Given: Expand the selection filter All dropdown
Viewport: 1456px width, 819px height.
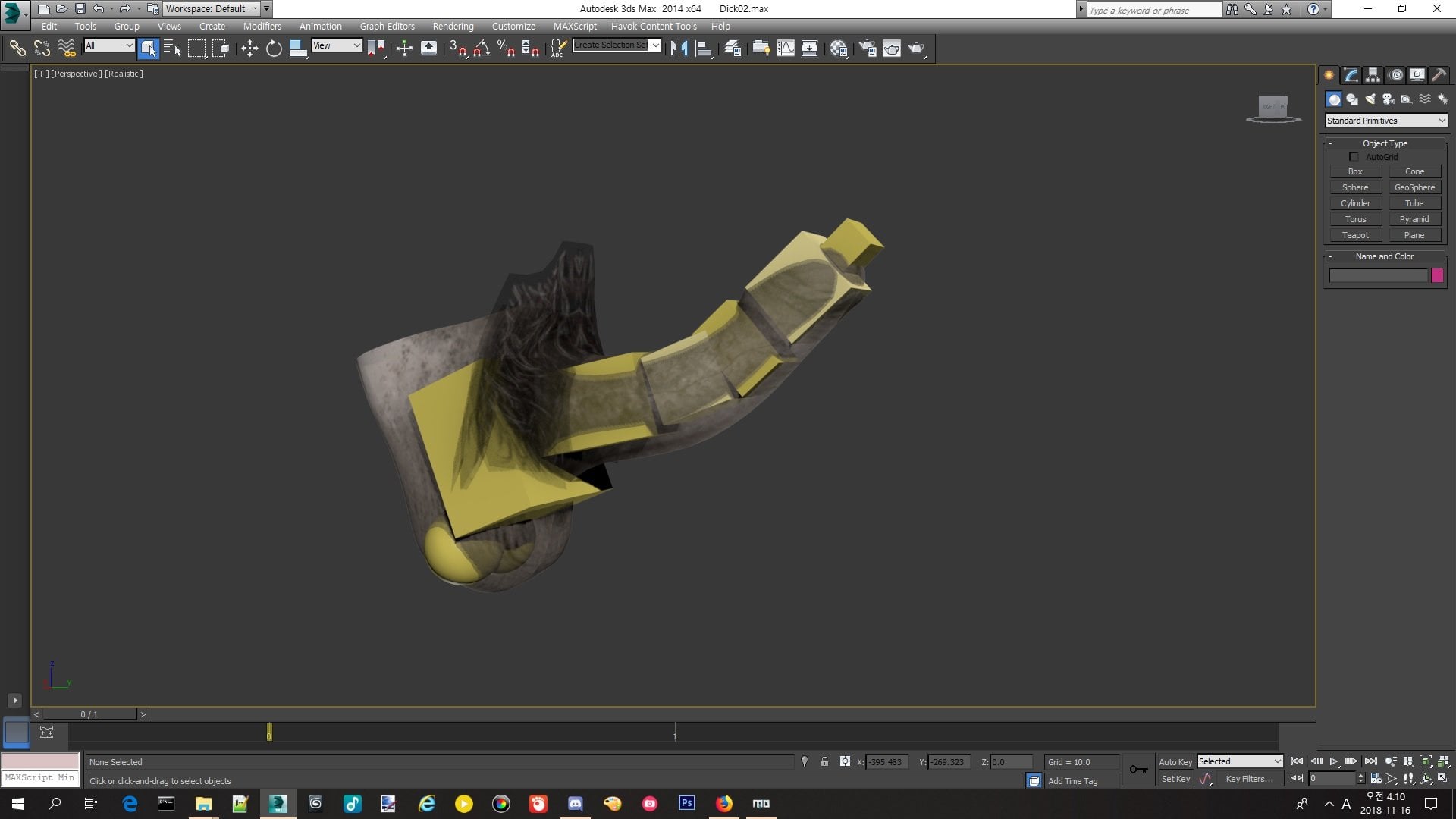Looking at the screenshot, I should (109, 45).
